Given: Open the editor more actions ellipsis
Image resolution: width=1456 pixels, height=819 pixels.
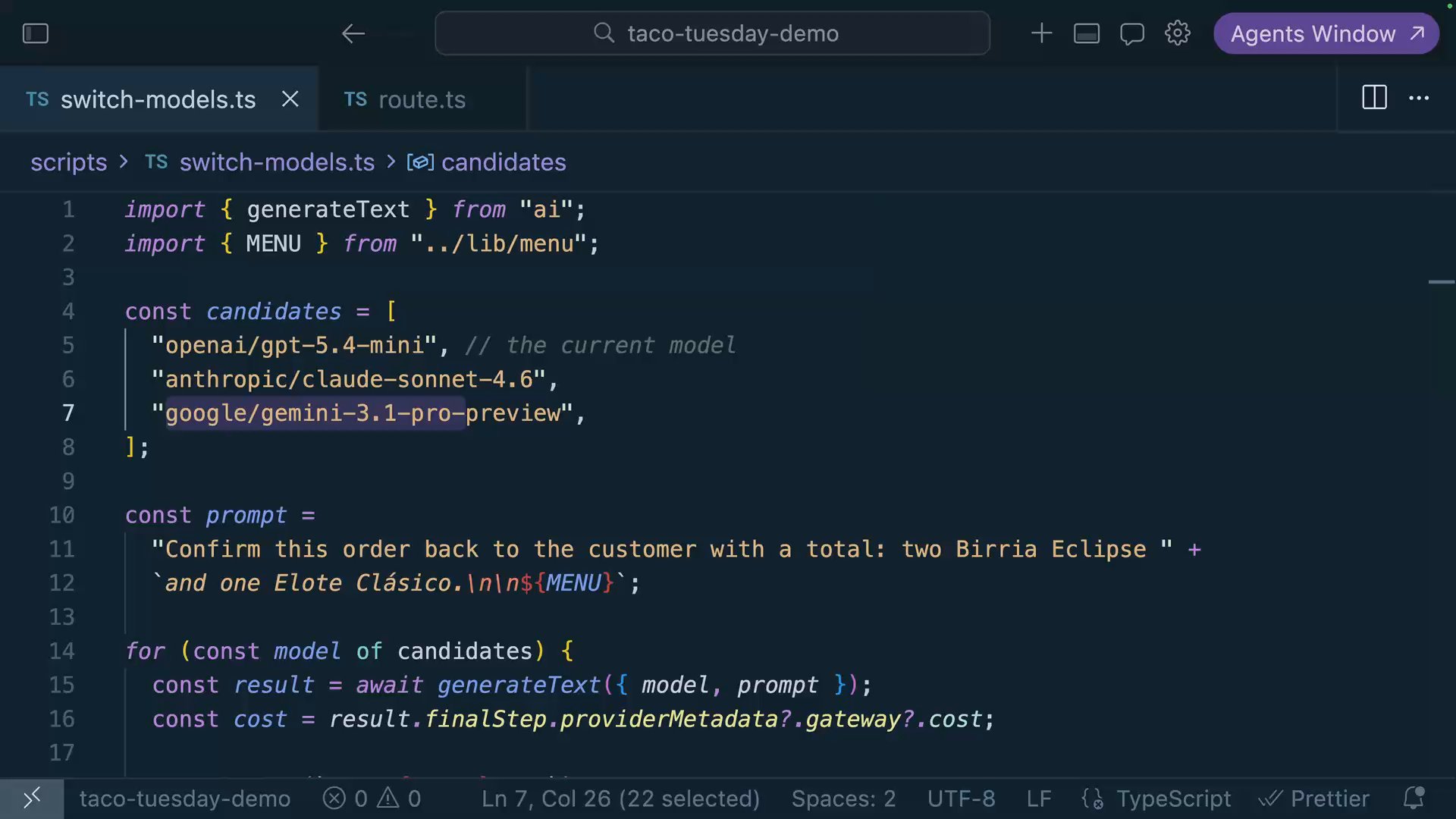Looking at the screenshot, I should [x=1419, y=98].
